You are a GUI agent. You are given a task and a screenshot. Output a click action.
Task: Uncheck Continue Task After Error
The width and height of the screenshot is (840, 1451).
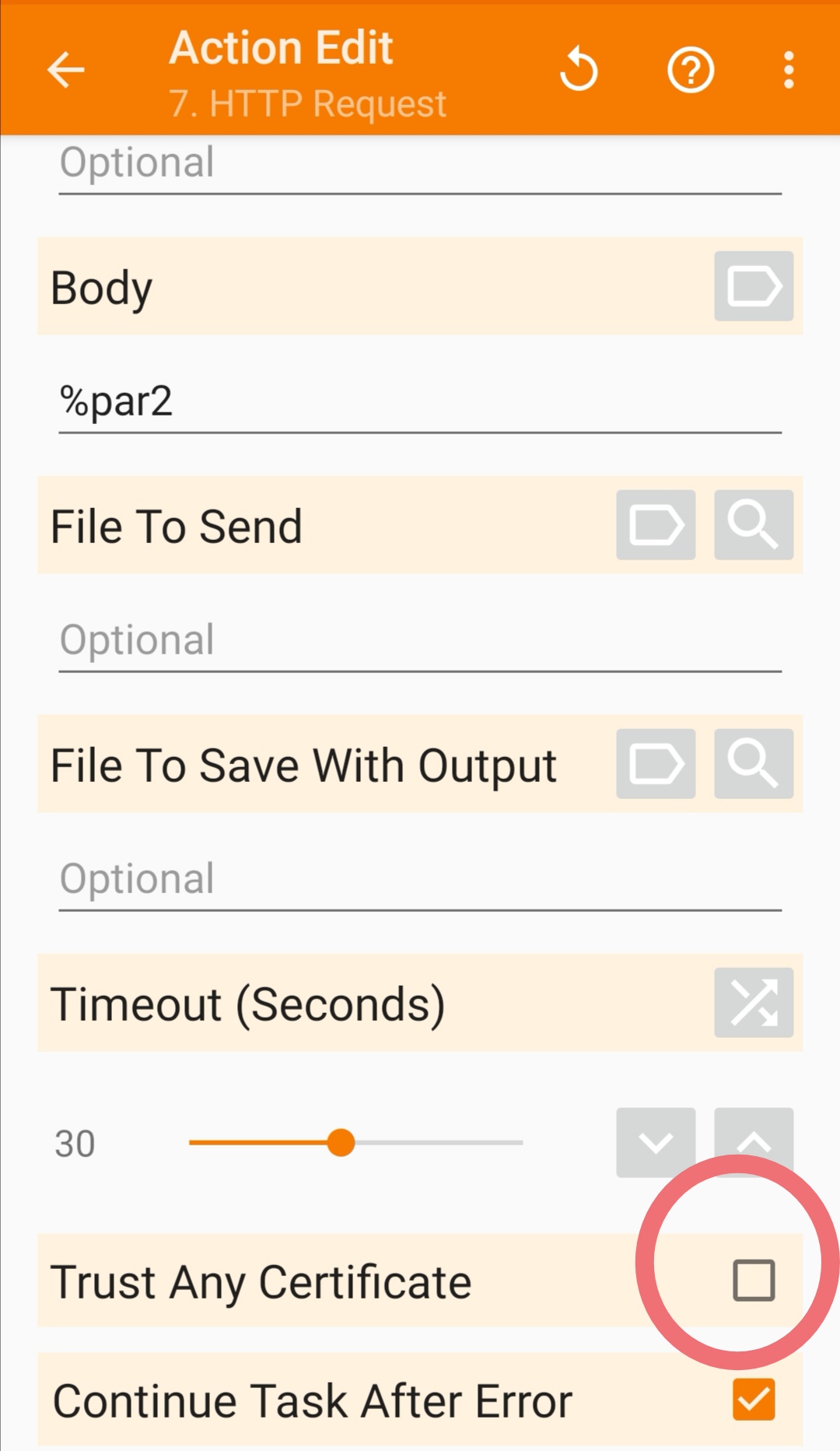[753, 1400]
